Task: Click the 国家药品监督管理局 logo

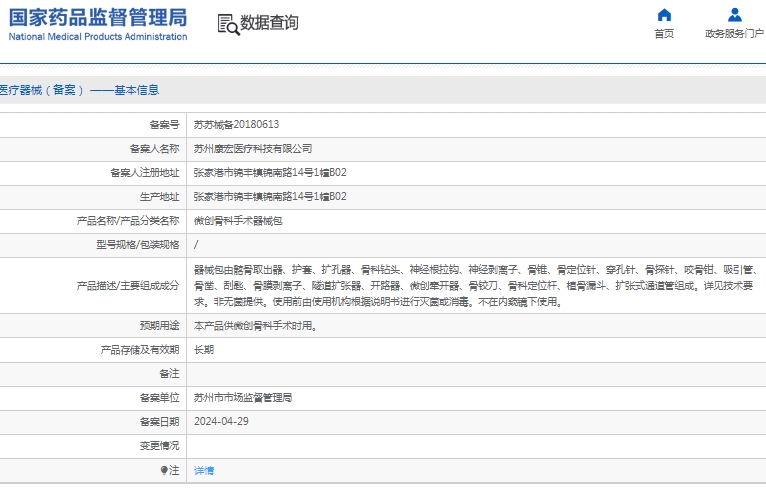Action: [x=98, y=18]
